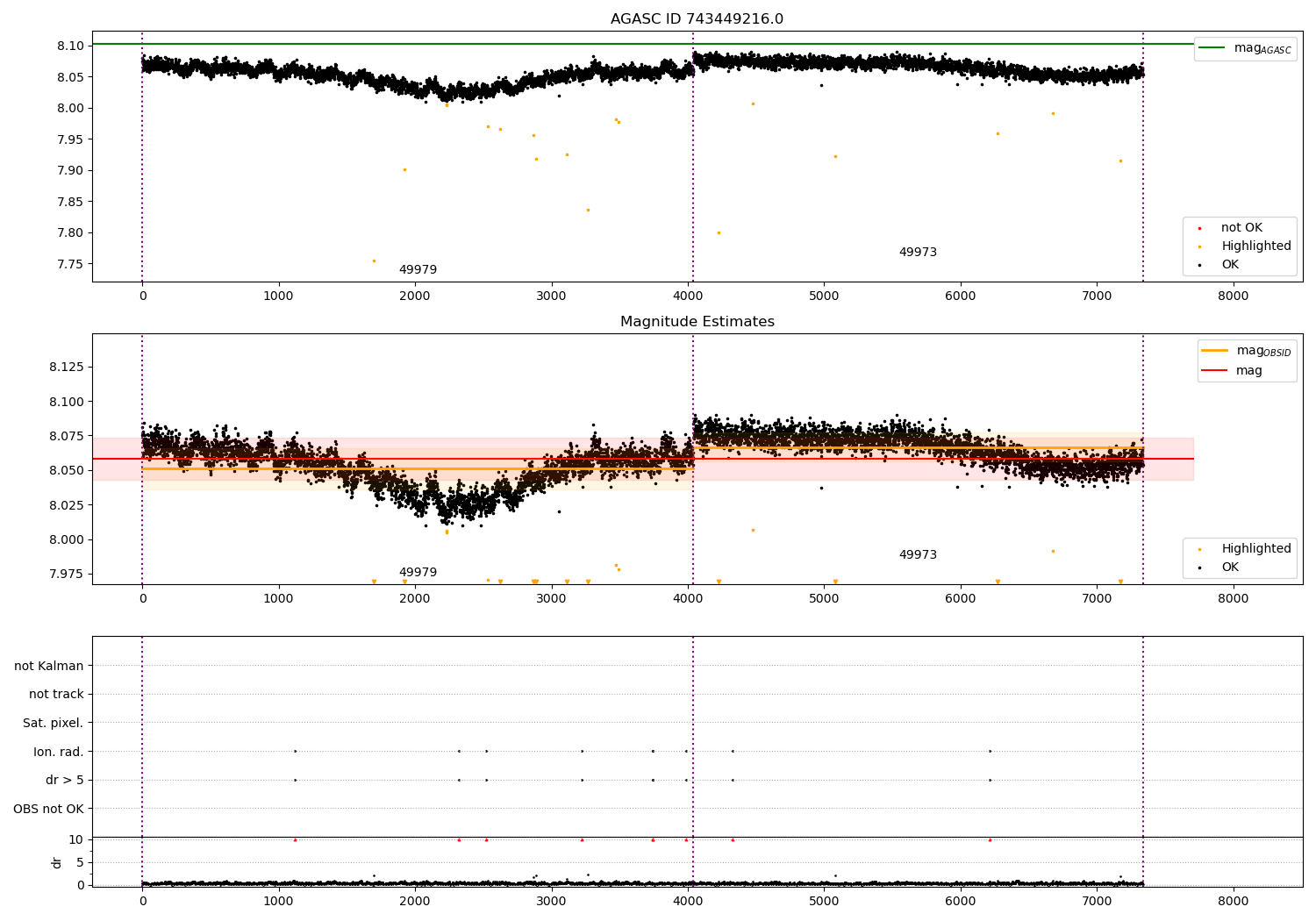Click the orange line sample beside mag OBSID

1214,351
